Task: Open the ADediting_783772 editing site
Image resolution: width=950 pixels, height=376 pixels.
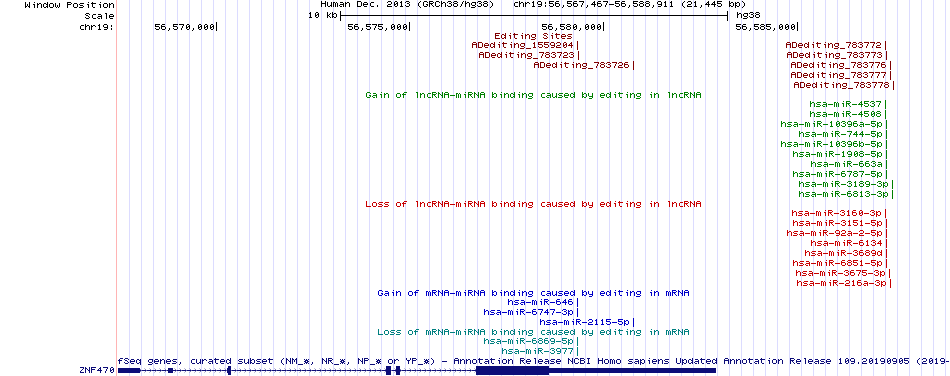Action: click(x=836, y=45)
